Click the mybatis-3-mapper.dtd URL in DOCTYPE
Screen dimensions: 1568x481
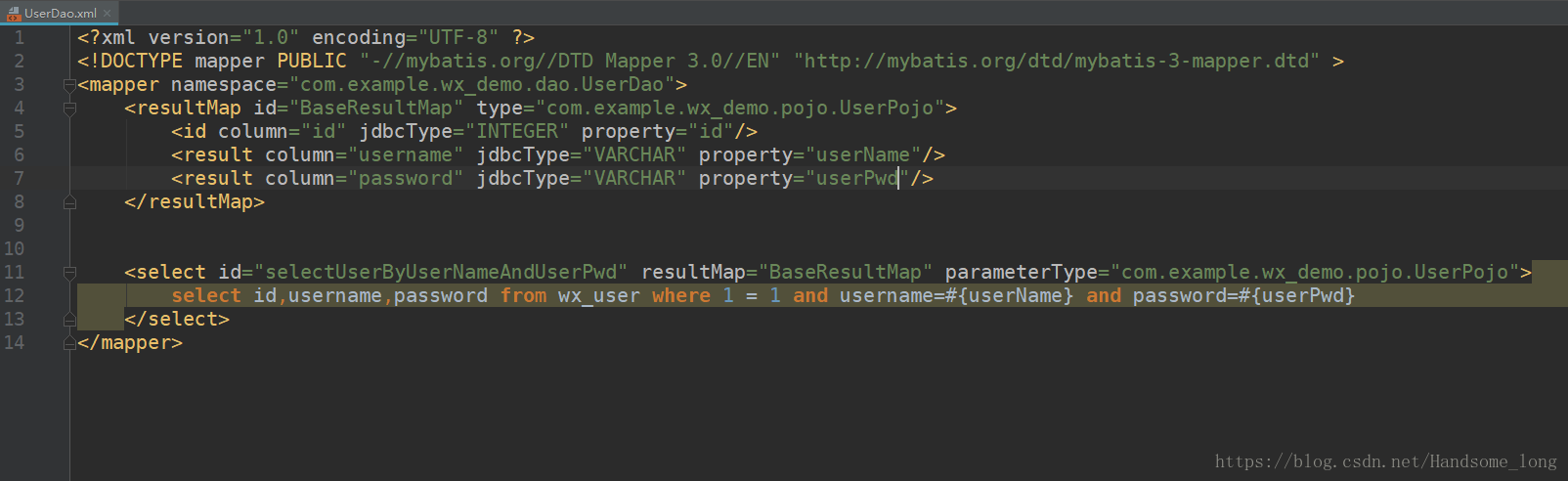click(x=1056, y=61)
